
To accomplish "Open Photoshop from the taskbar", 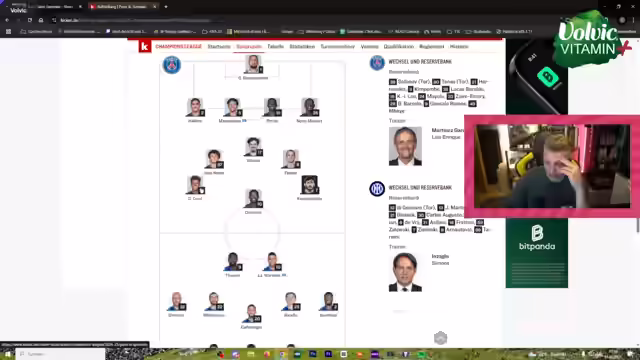I will pyautogui.click(x=313, y=354).
